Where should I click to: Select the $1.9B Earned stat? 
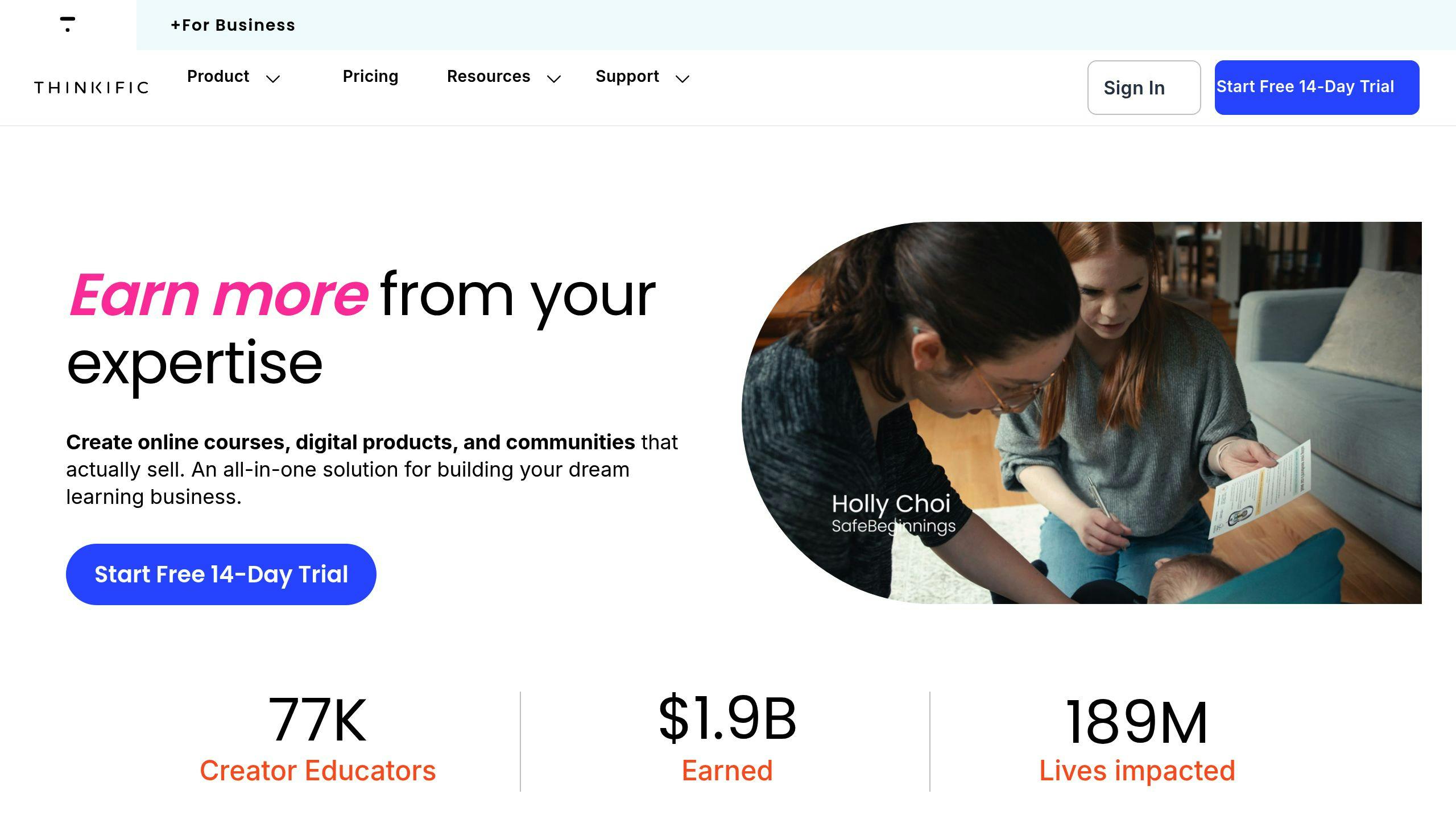(727, 738)
